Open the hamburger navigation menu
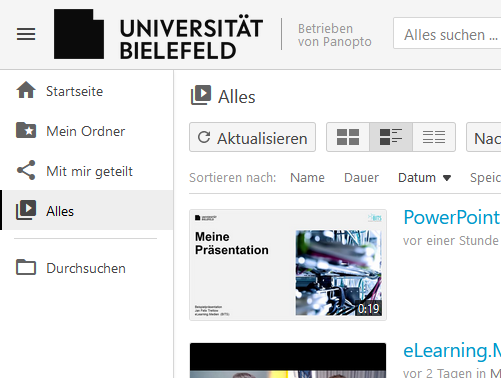Screen dimensions: 501x378 (26, 34)
